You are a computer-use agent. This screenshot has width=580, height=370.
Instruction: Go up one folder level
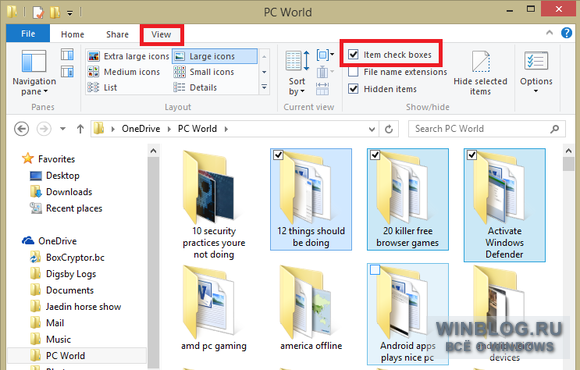(80, 129)
